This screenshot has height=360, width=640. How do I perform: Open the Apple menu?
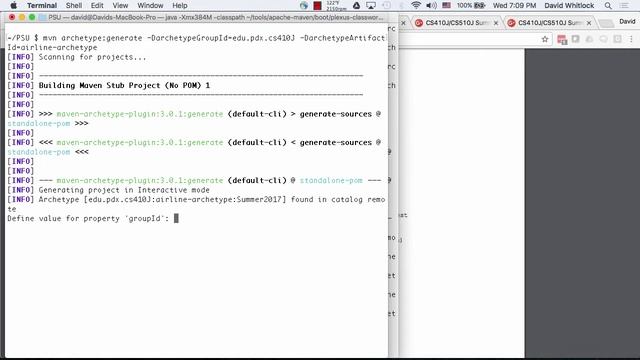click(x=13, y=5)
